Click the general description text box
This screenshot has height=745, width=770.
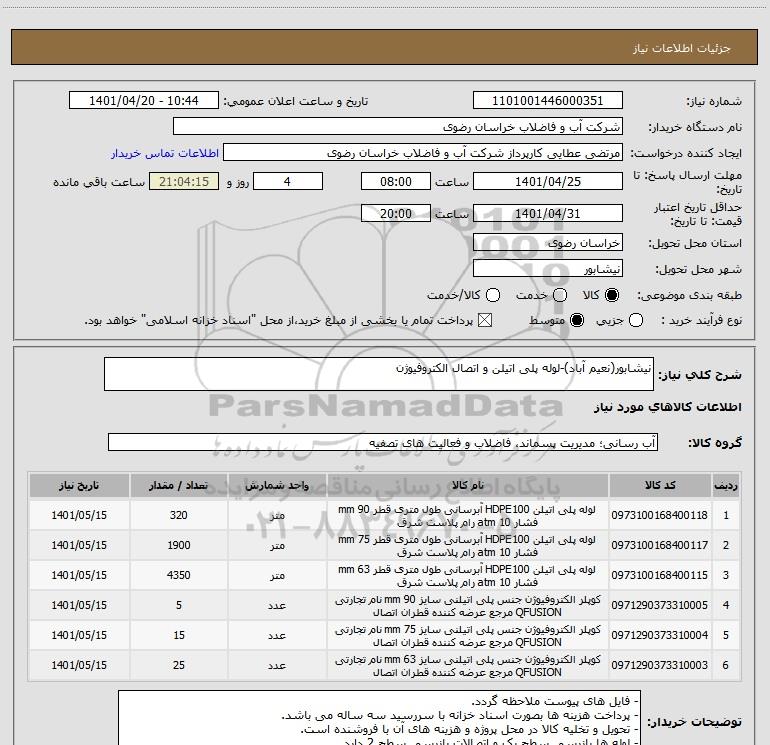click(379, 374)
